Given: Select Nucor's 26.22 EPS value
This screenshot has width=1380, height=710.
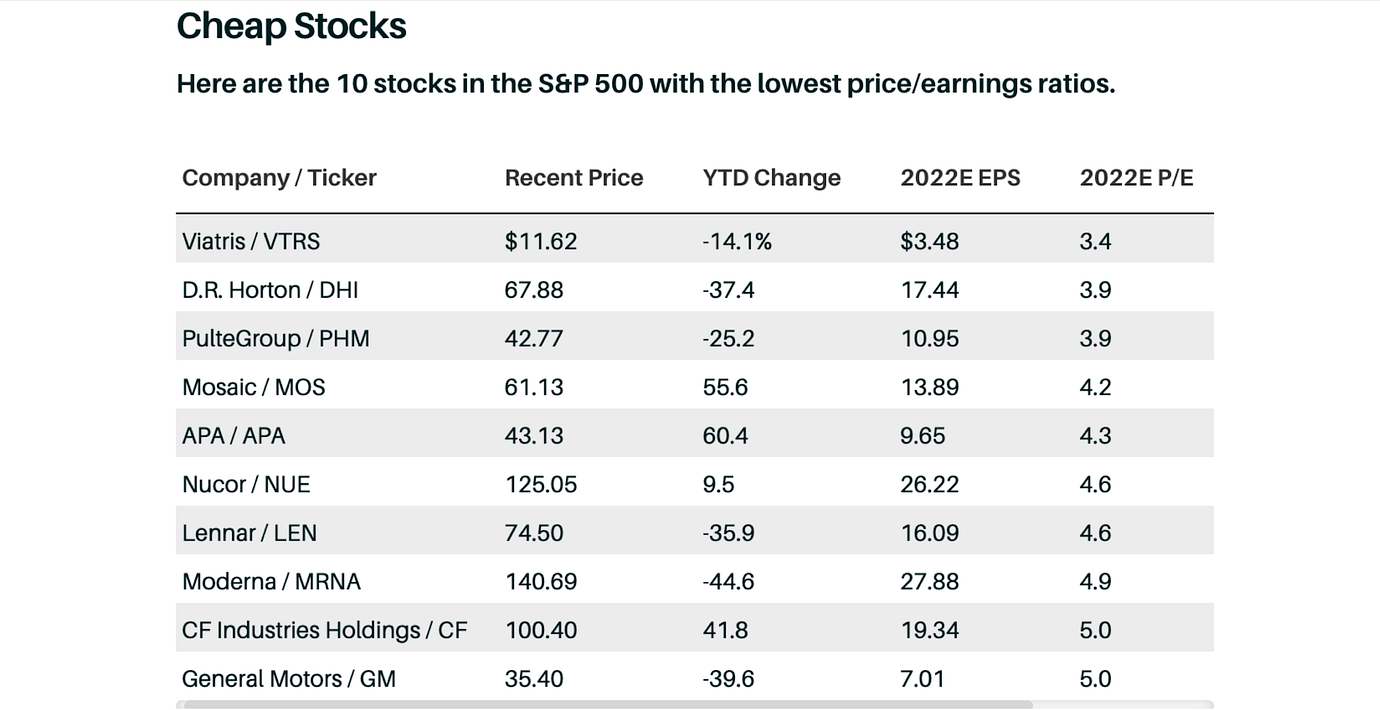Looking at the screenshot, I should 929,485.
